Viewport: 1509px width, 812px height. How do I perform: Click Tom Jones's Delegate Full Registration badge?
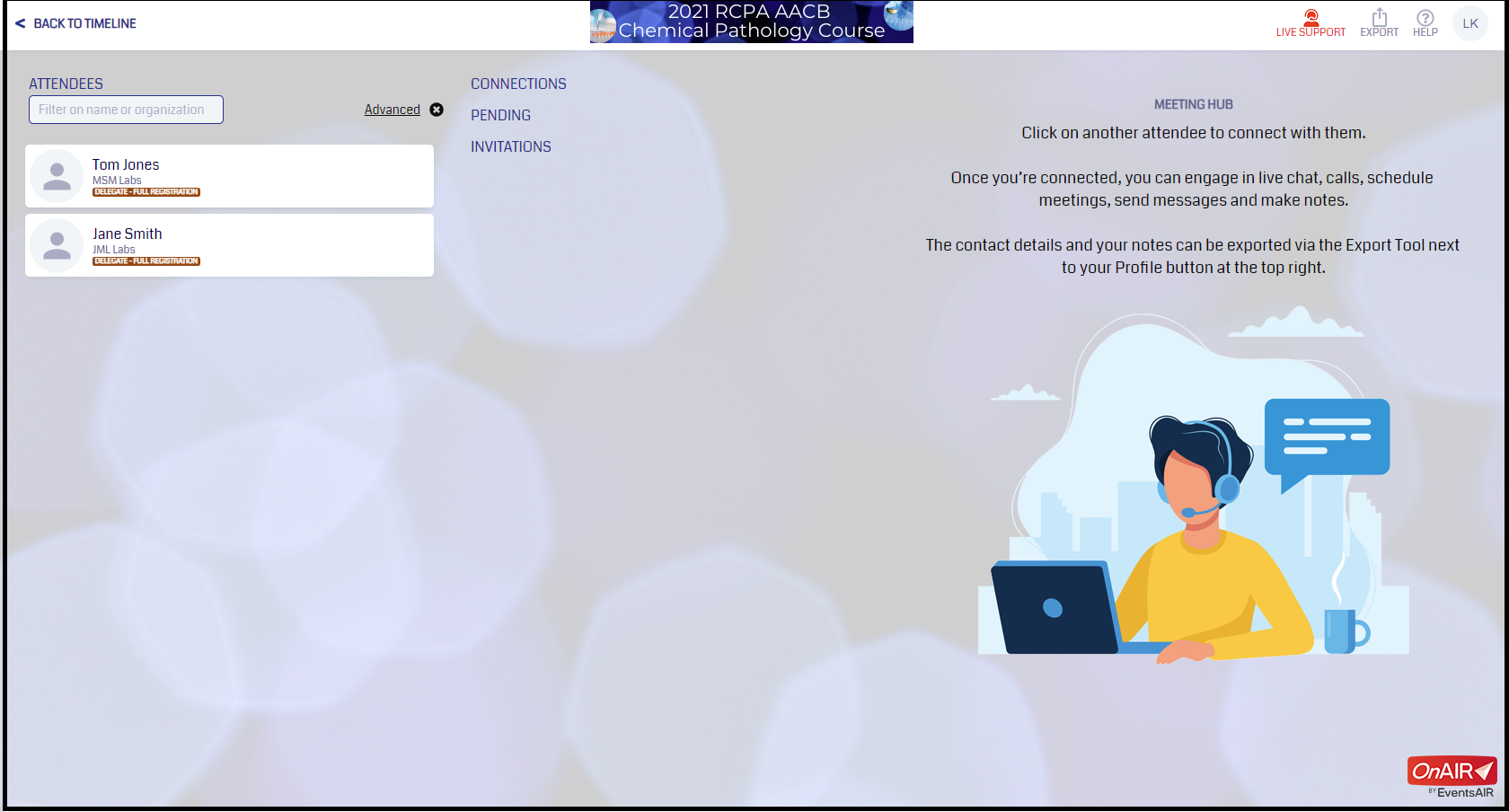click(146, 192)
